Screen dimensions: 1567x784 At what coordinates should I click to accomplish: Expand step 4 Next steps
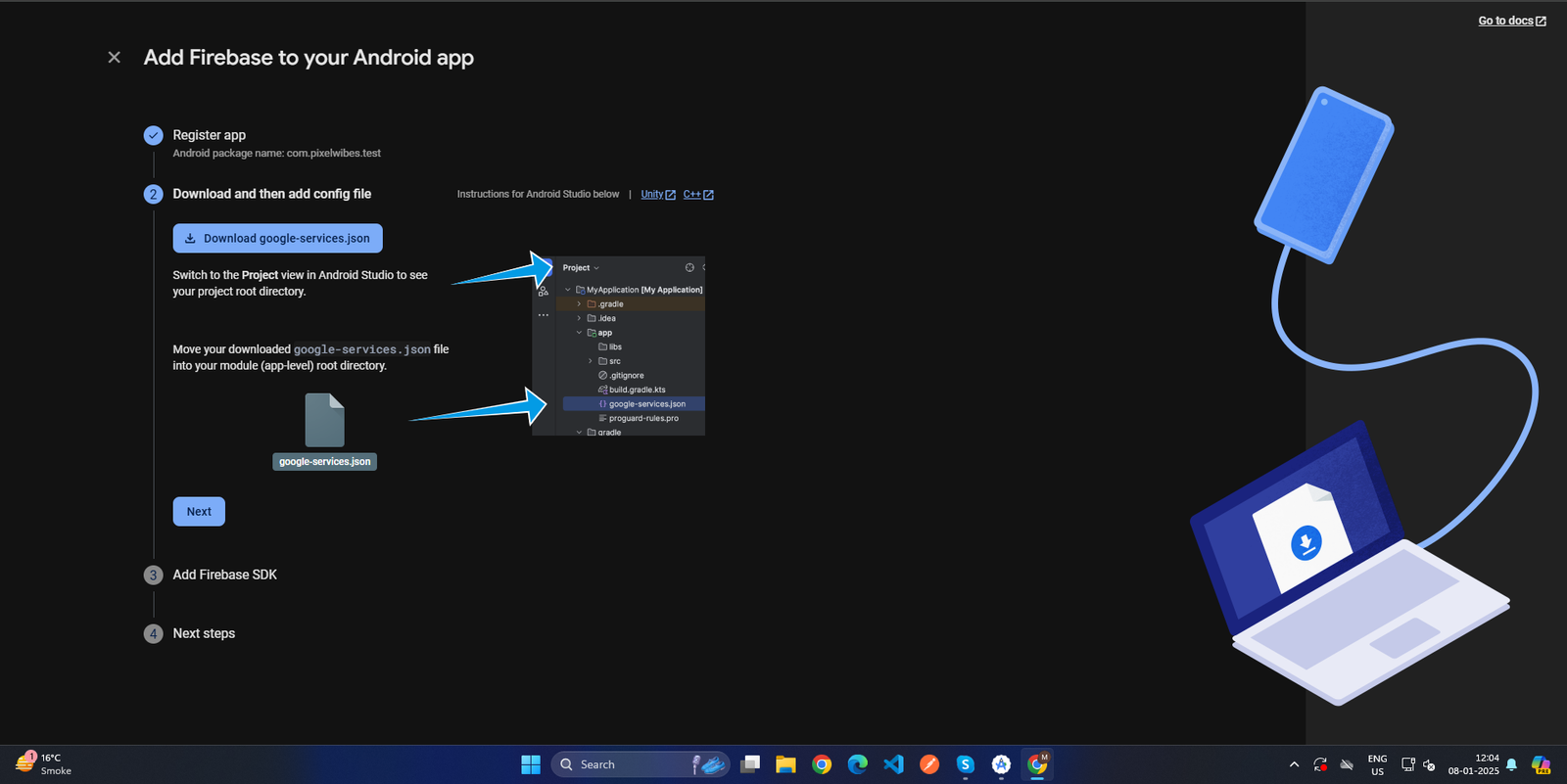point(204,633)
